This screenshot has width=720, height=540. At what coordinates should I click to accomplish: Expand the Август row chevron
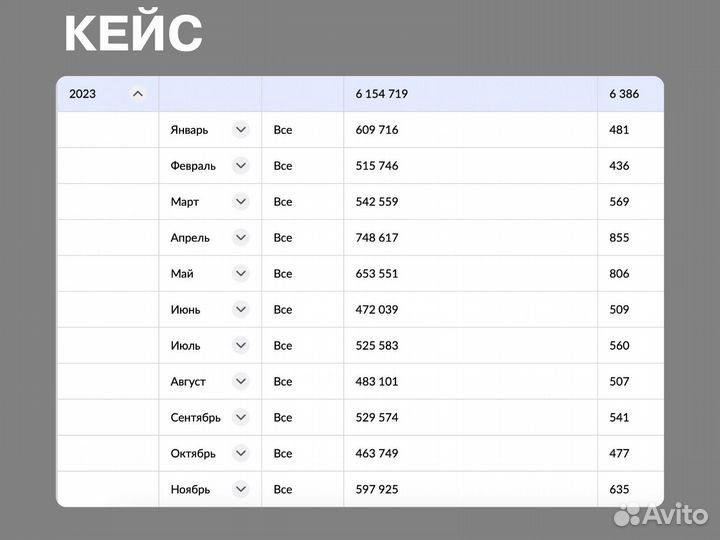point(240,382)
